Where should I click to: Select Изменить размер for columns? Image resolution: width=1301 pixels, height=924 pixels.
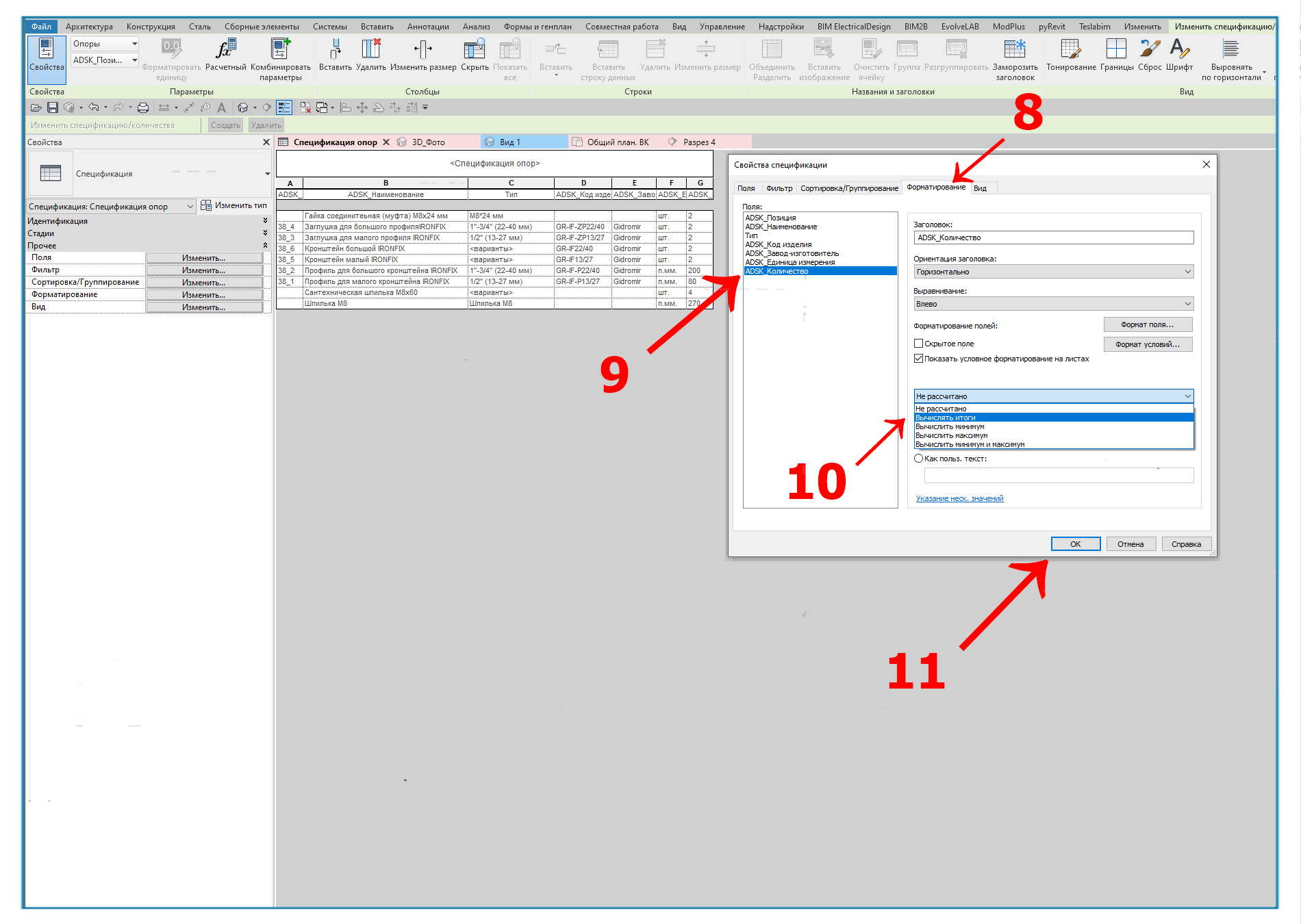(423, 55)
